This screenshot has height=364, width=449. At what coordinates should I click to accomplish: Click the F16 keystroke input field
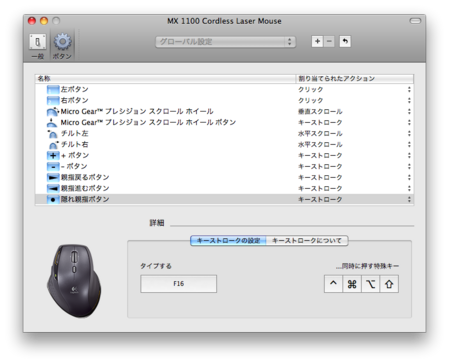pos(178,284)
